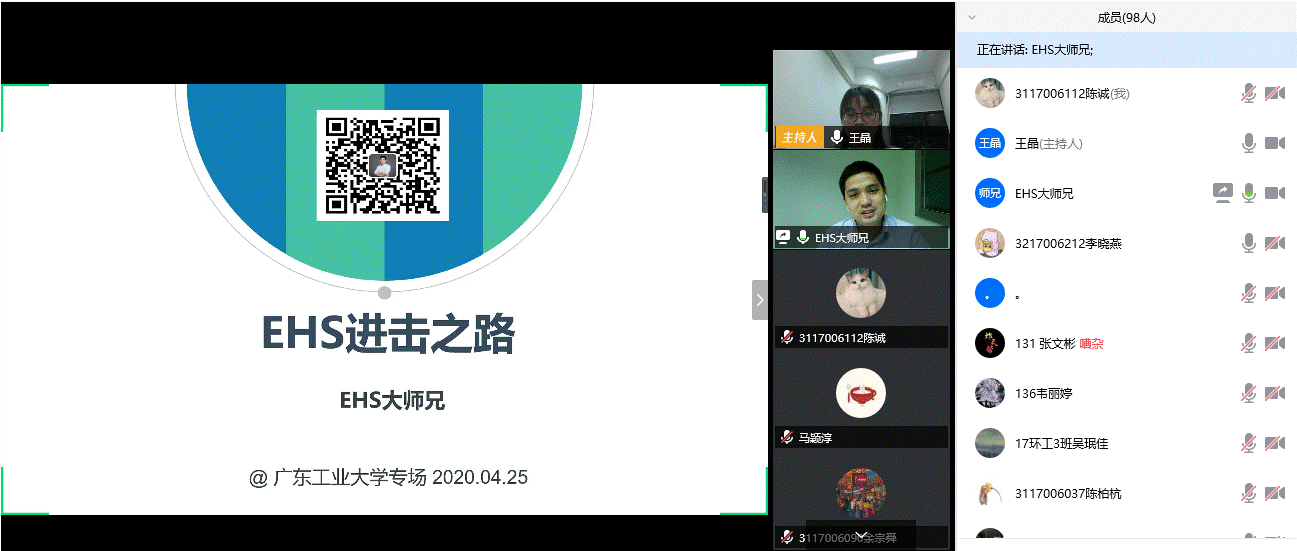
Task: Select EHS大师兄's live video thumbnail
Action: (861, 199)
